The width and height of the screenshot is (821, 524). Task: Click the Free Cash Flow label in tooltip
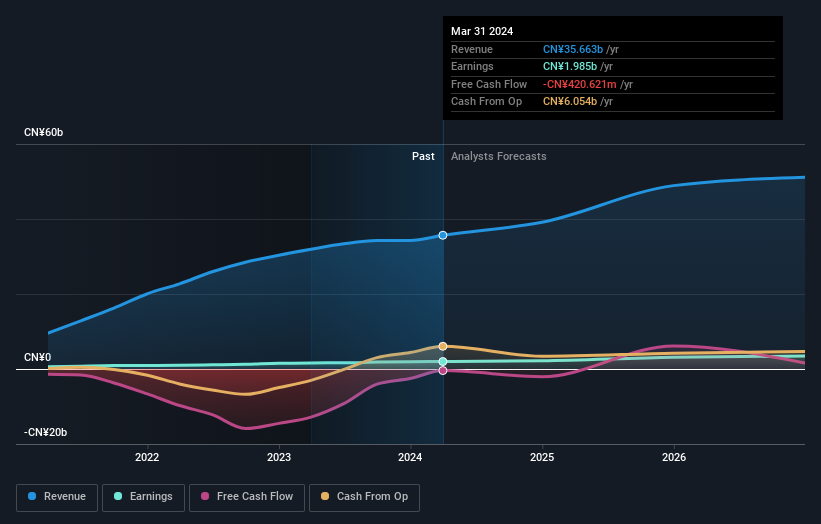point(489,84)
